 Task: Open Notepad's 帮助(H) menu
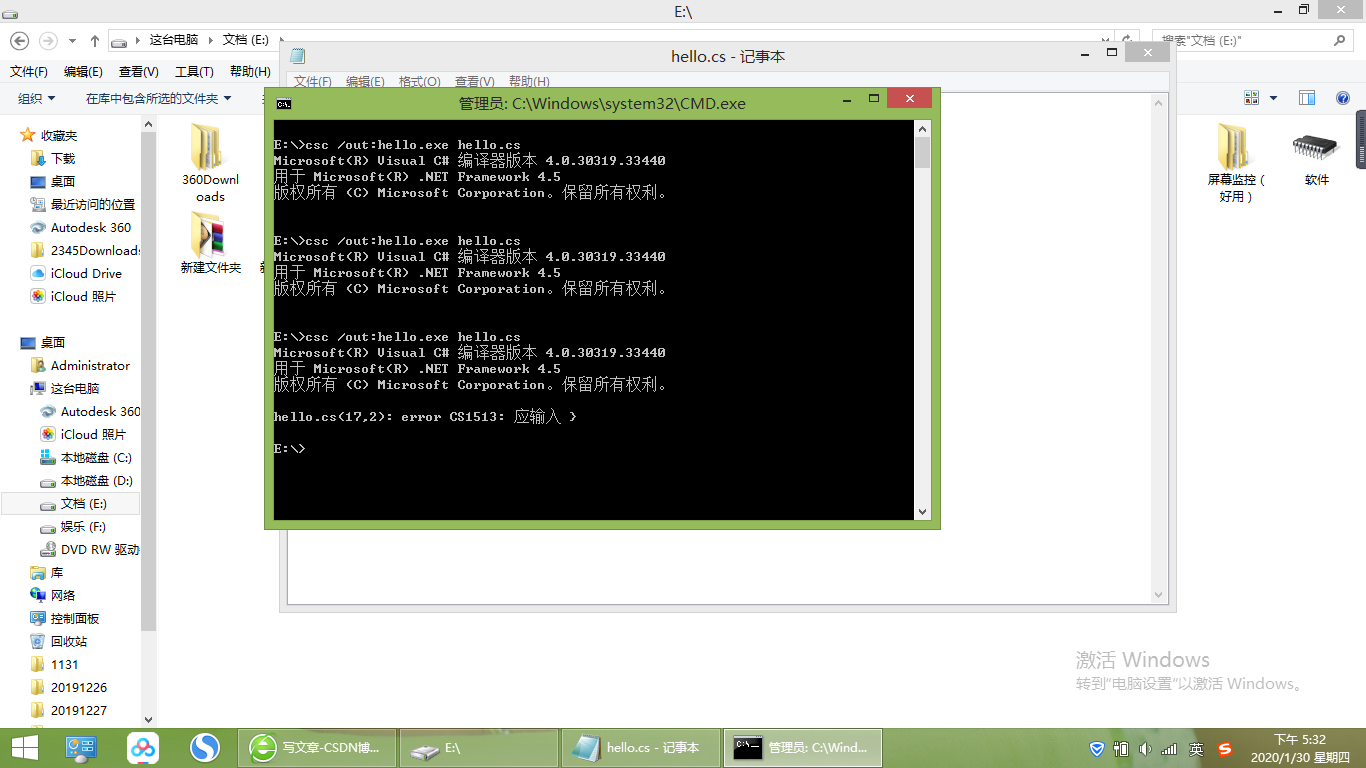529,81
